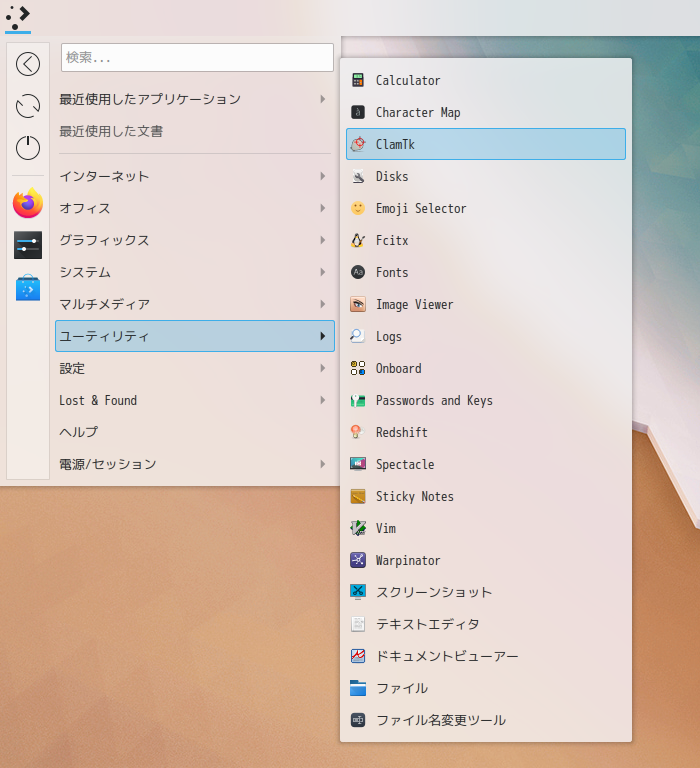Open the Lost & Found category

(x=195, y=400)
